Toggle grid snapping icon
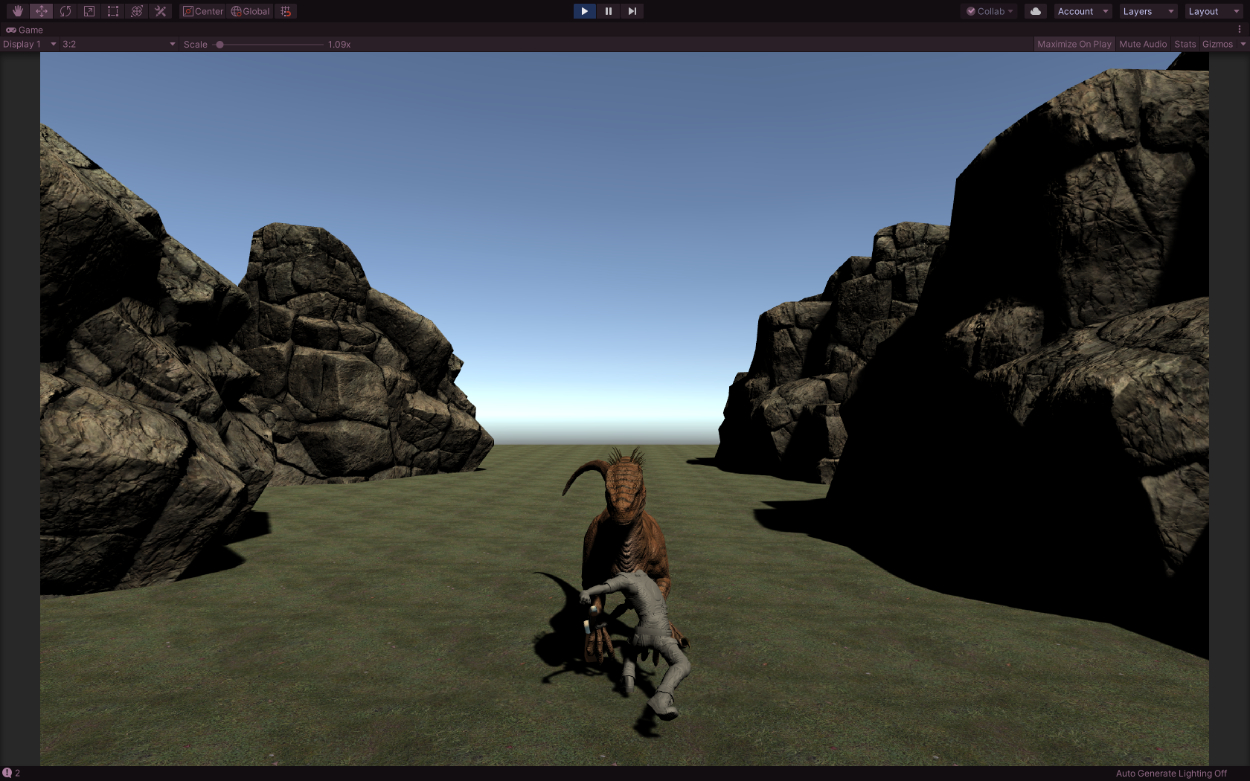The height and width of the screenshot is (781, 1250). tap(286, 11)
